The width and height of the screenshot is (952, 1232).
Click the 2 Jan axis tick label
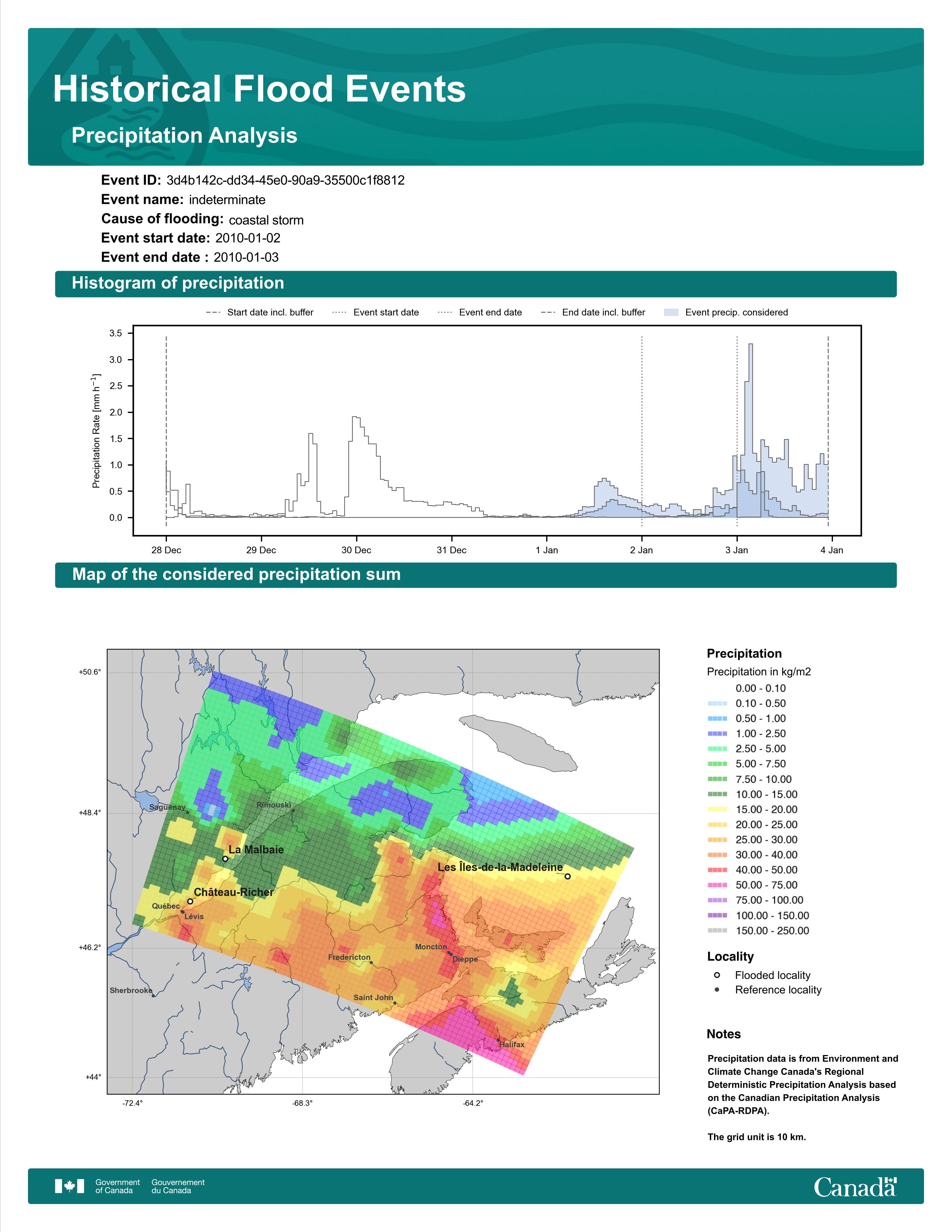[x=642, y=550]
